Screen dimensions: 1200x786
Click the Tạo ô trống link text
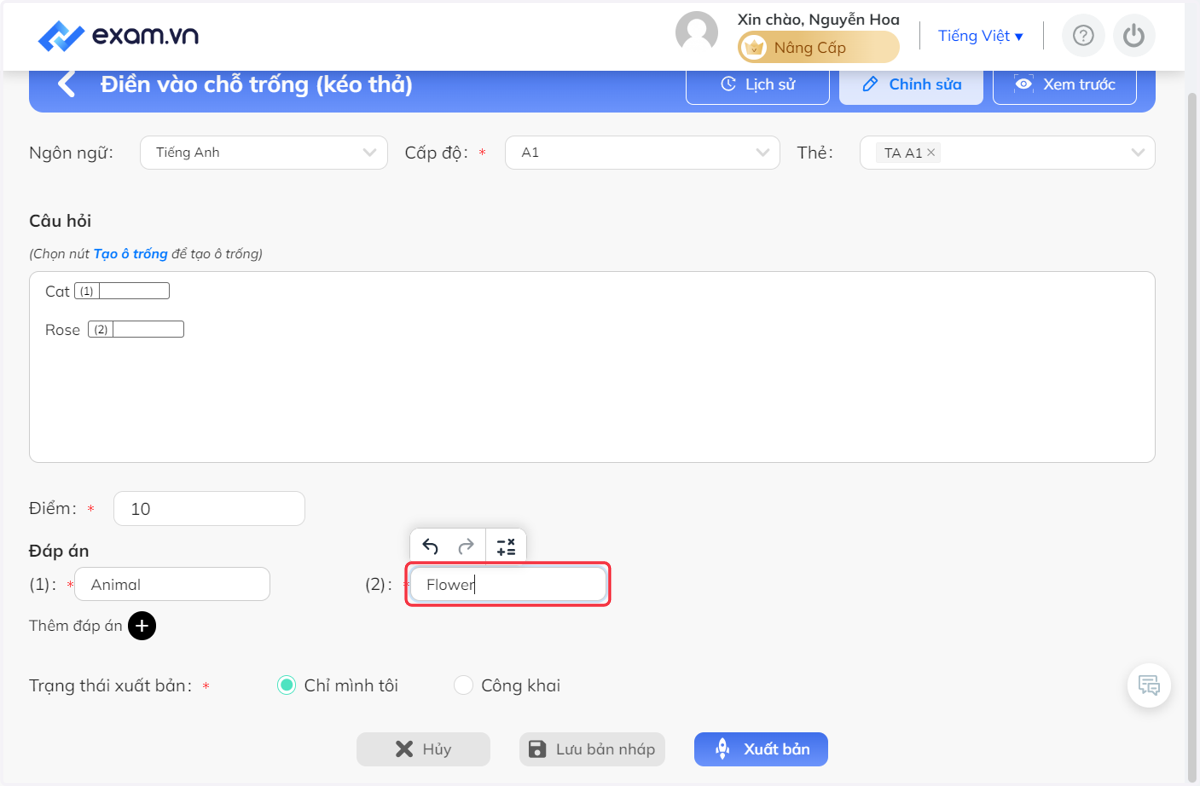click(x=131, y=254)
